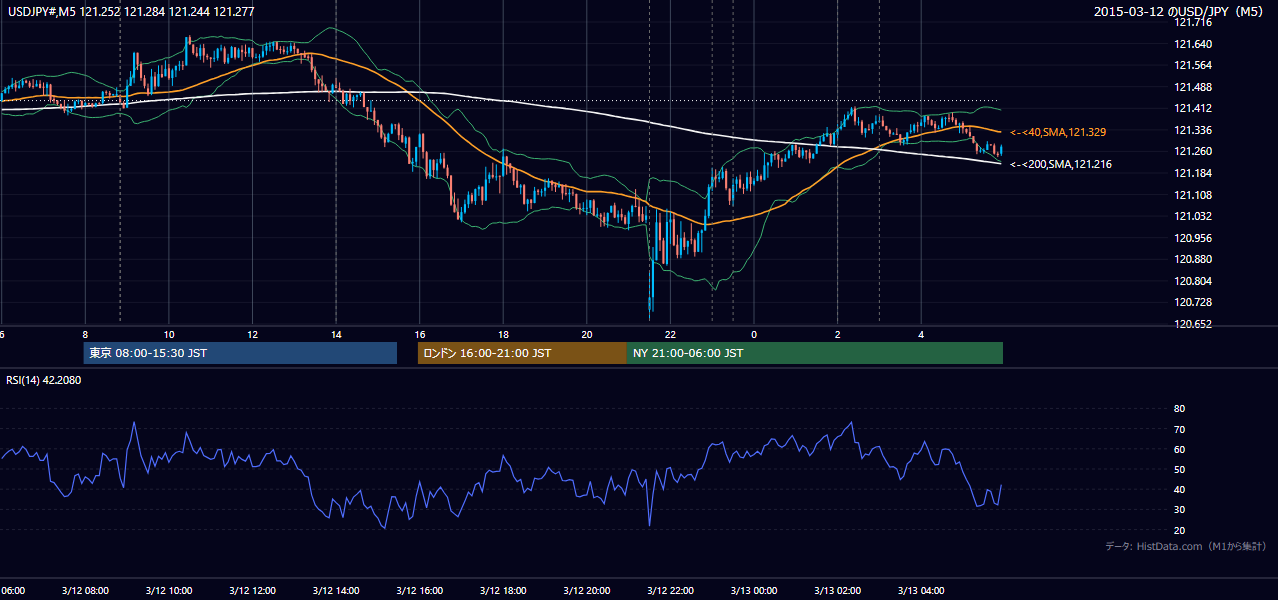Click bottom time label 3/13 00:00

click(754, 591)
